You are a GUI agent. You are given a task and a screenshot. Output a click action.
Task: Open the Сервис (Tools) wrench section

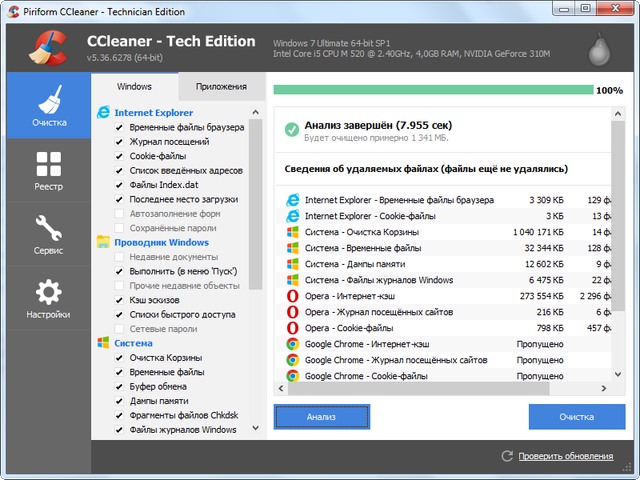48,235
